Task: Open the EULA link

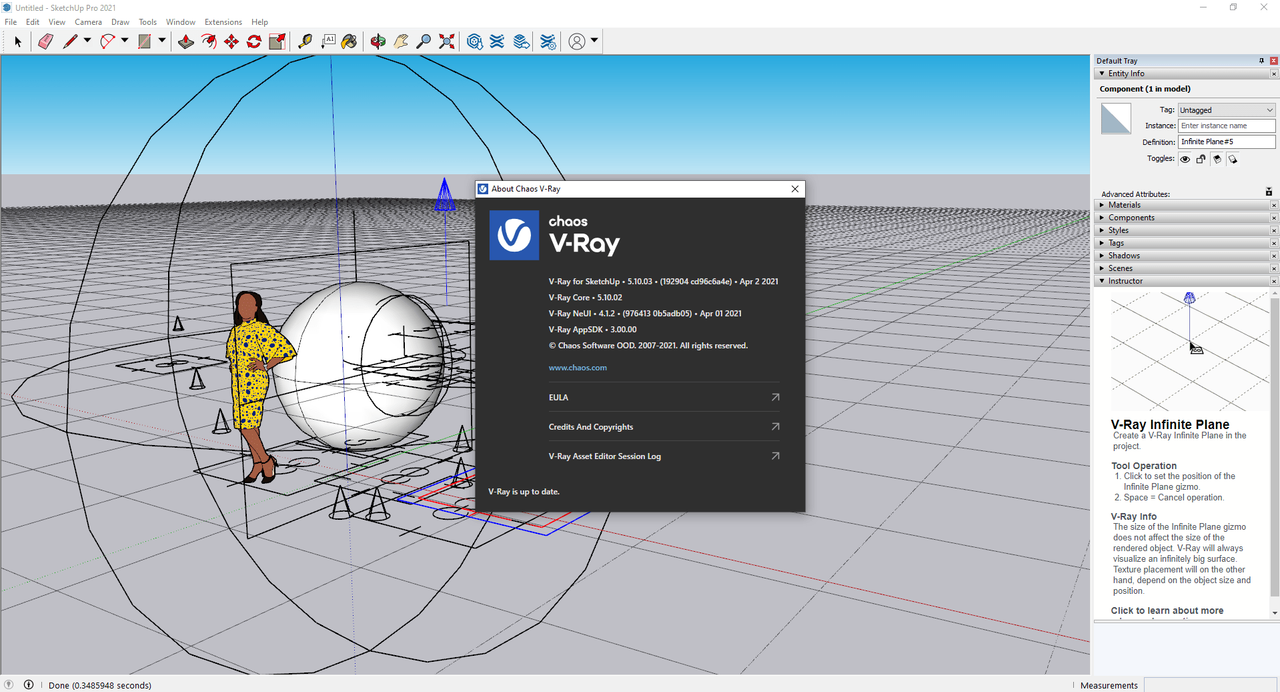Action: point(664,397)
